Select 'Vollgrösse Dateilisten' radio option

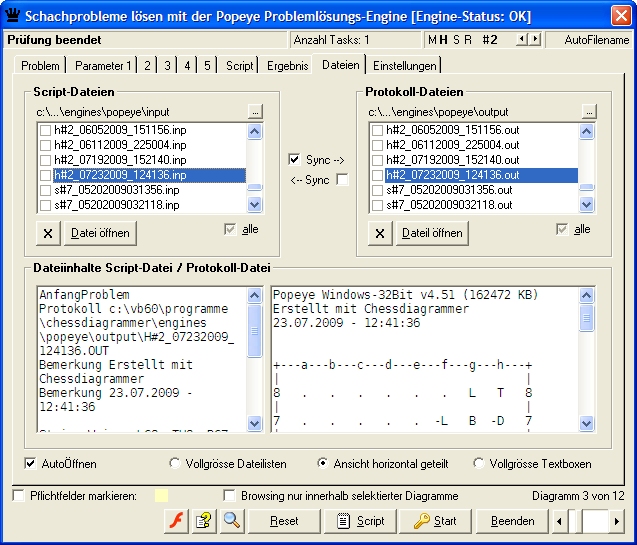point(176,464)
